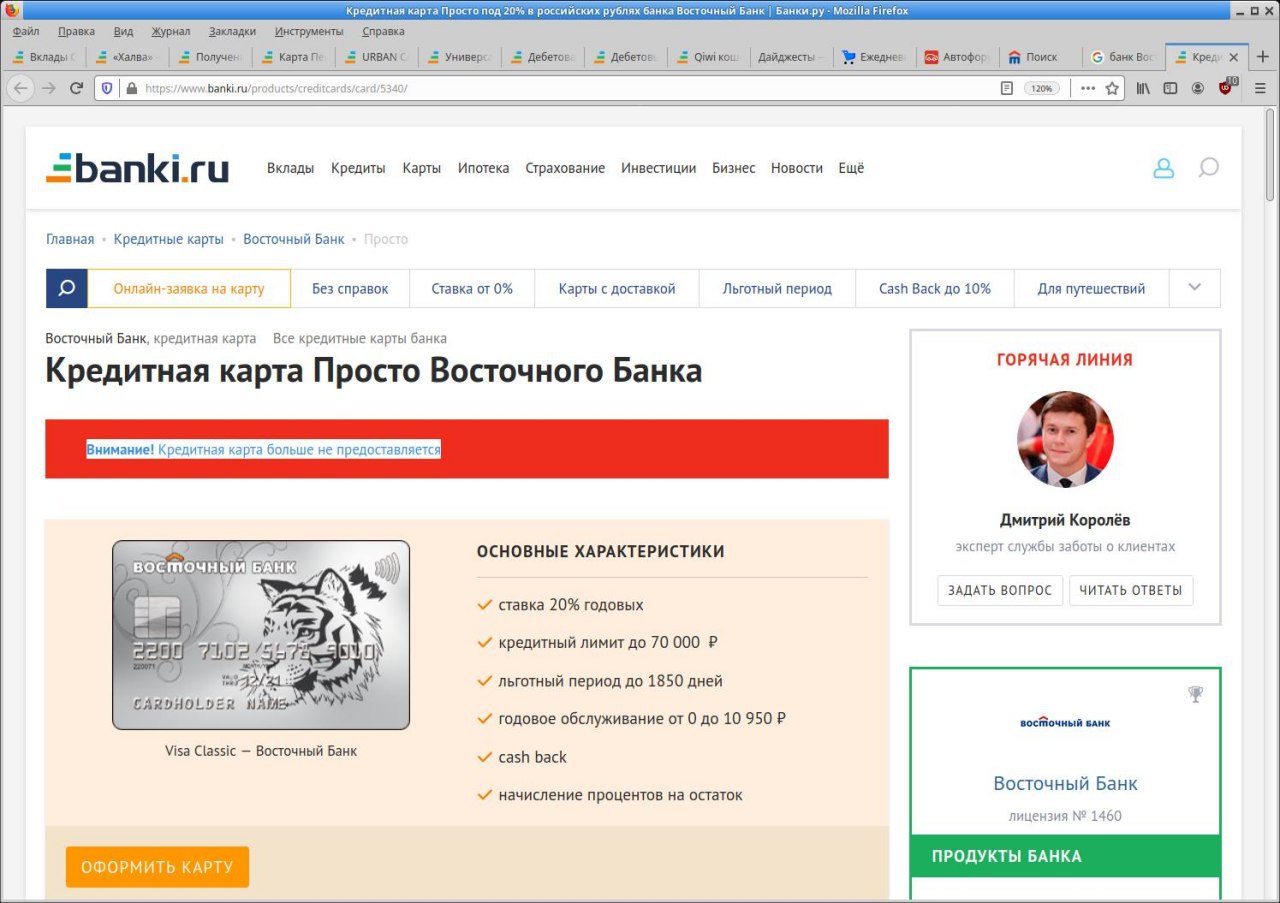This screenshot has height=903, width=1280.
Task: Select the Онлайн-заявка на карту filter
Action: coord(189,288)
